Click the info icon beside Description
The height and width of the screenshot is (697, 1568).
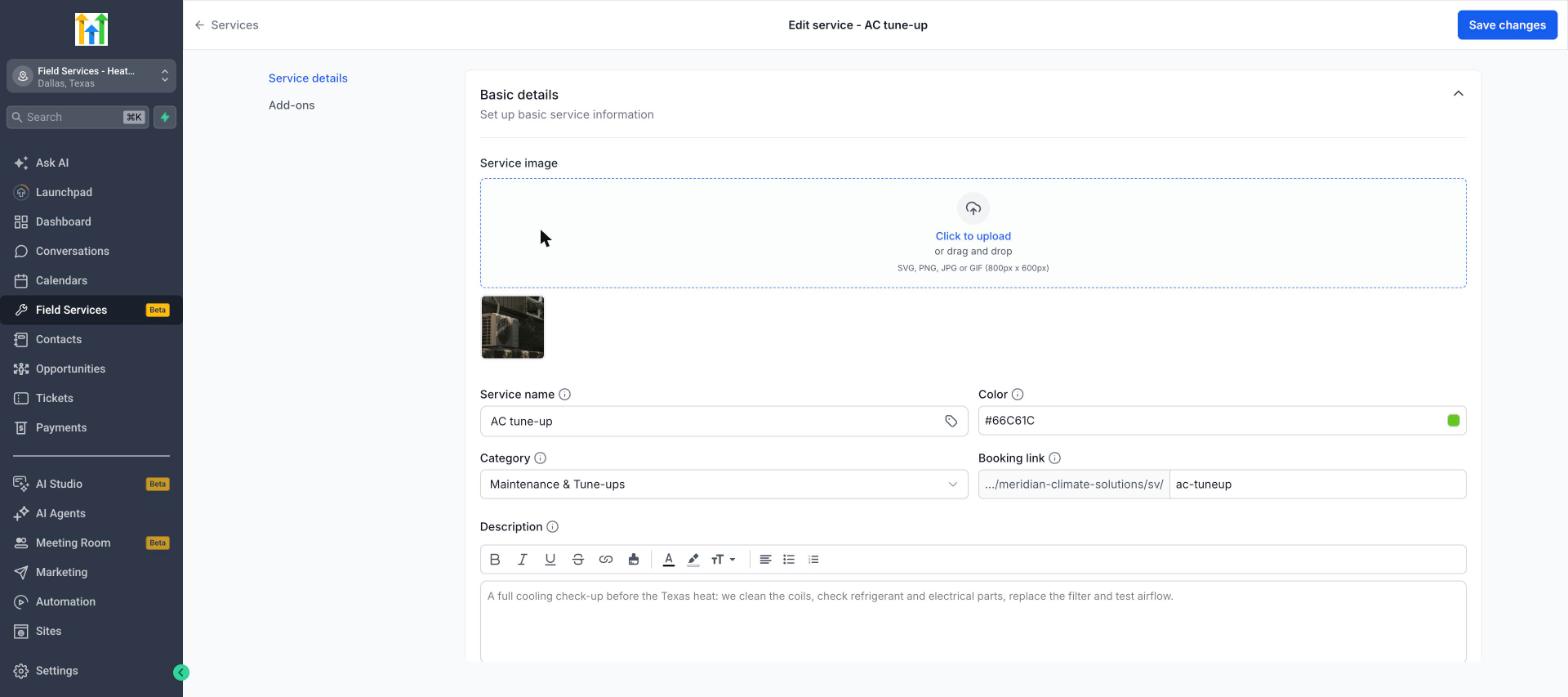(x=553, y=527)
